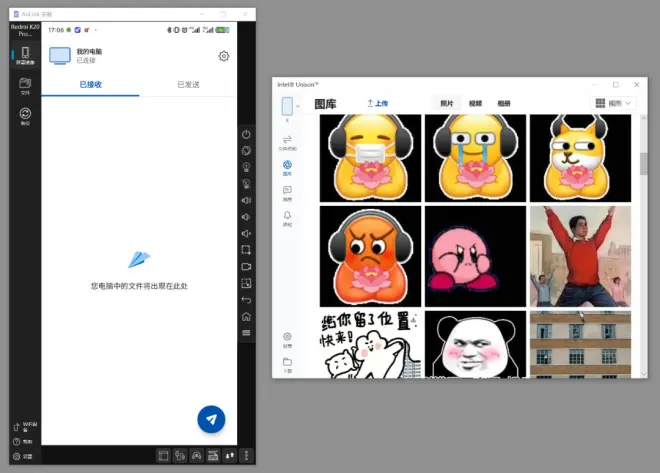Viewport: 660px width, 473px height.
Task: Click the Android home icon
Action: point(246,316)
